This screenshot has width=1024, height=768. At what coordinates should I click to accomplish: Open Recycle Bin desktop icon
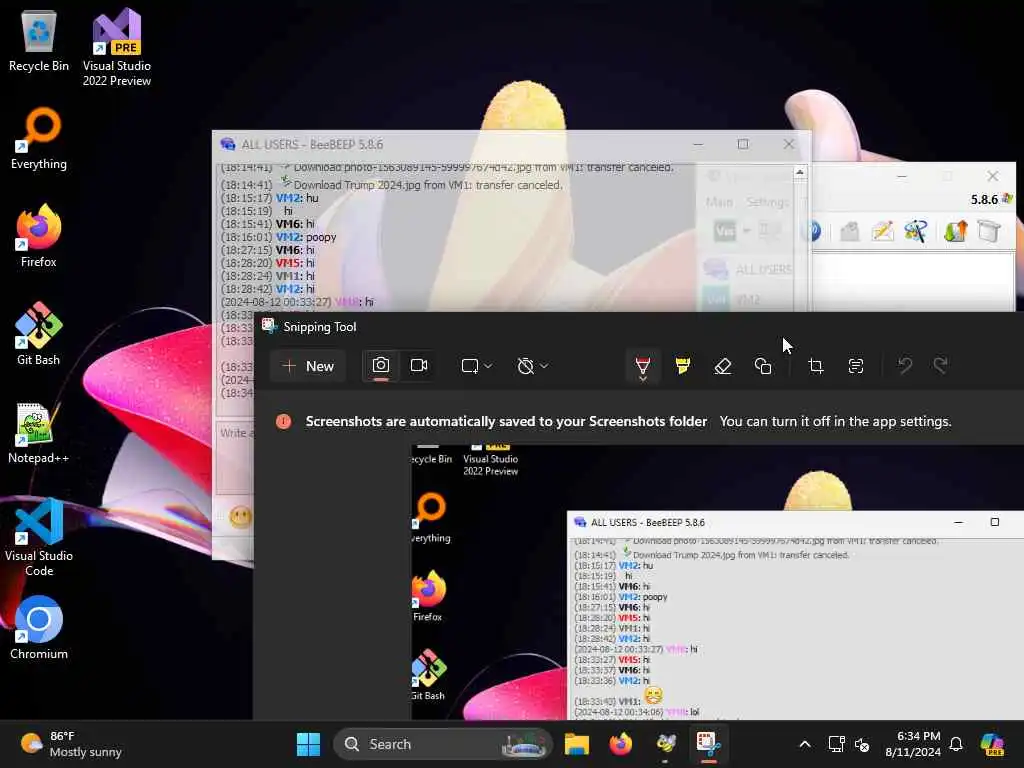pyautogui.click(x=39, y=40)
